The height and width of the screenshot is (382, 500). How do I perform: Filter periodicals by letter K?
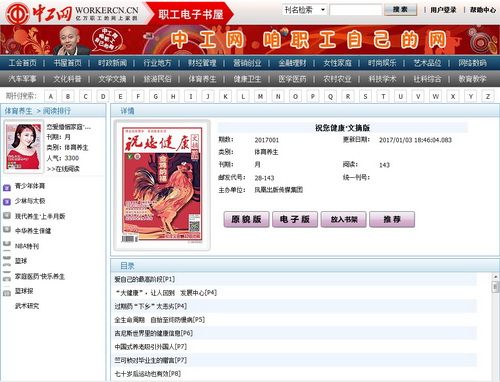click(x=225, y=96)
